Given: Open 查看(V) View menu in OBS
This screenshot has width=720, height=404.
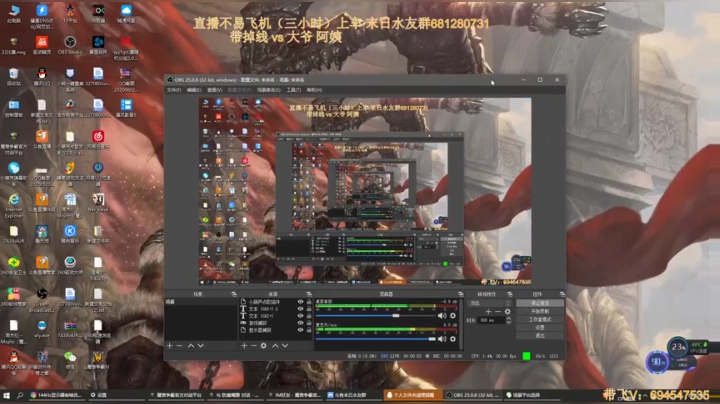Looking at the screenshot, I should [214, 90].
